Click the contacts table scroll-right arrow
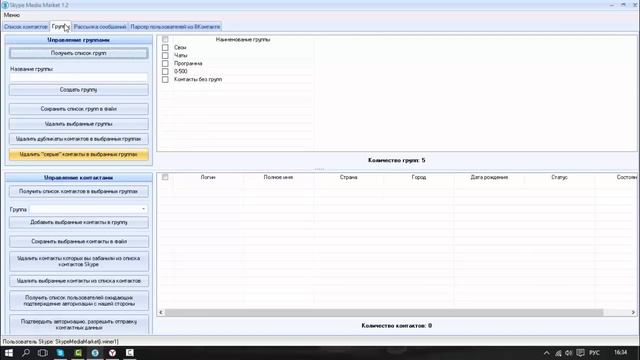This screenshot has height=360, width=640. pos(633,312)
